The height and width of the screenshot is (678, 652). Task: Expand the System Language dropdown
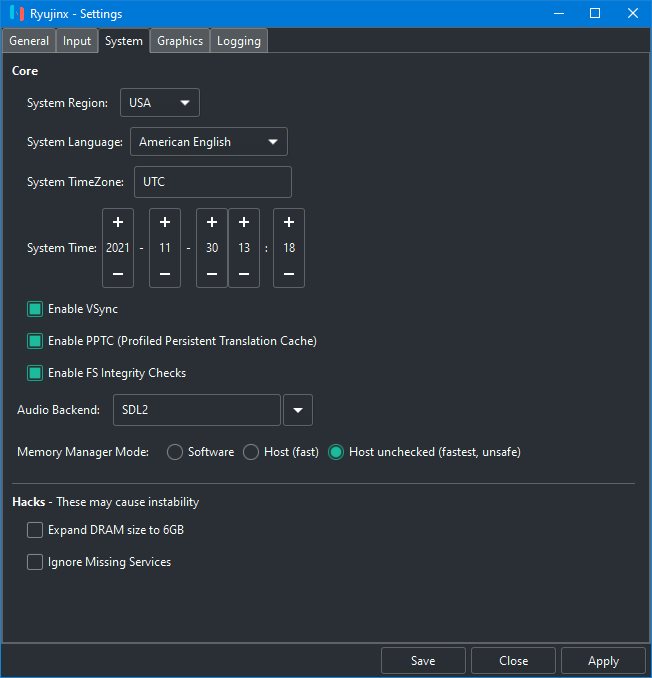point(209,142)
